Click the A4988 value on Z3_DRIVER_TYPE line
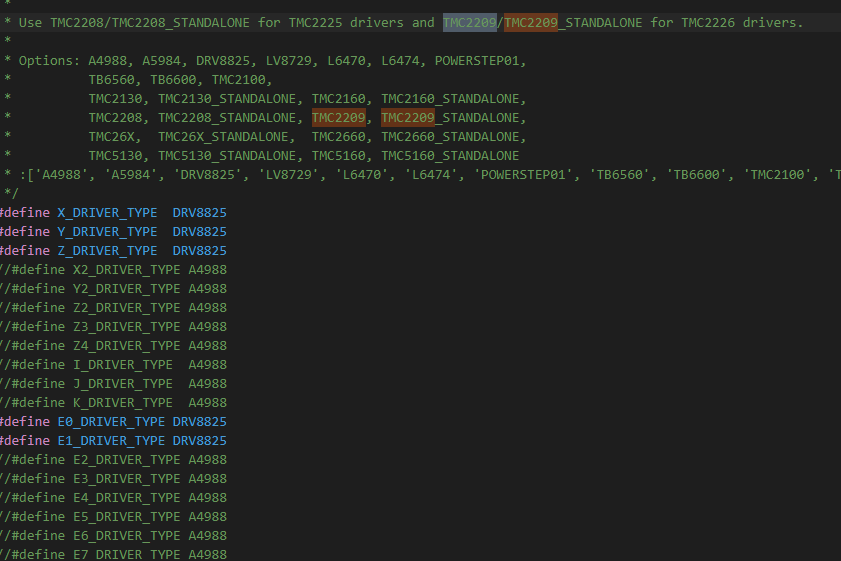 click(x=207, y=327)
